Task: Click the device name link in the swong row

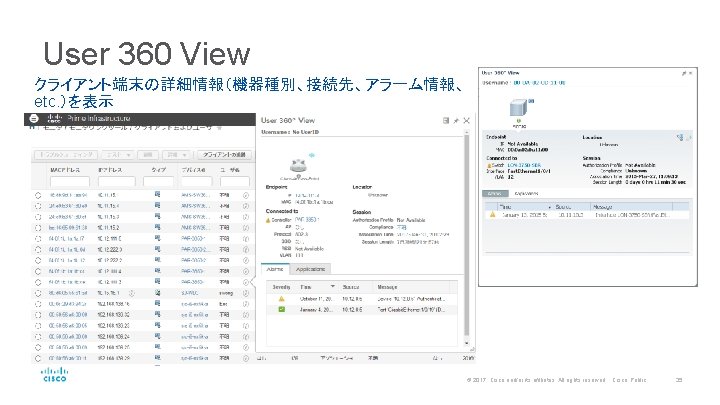Action: point(190,293)
